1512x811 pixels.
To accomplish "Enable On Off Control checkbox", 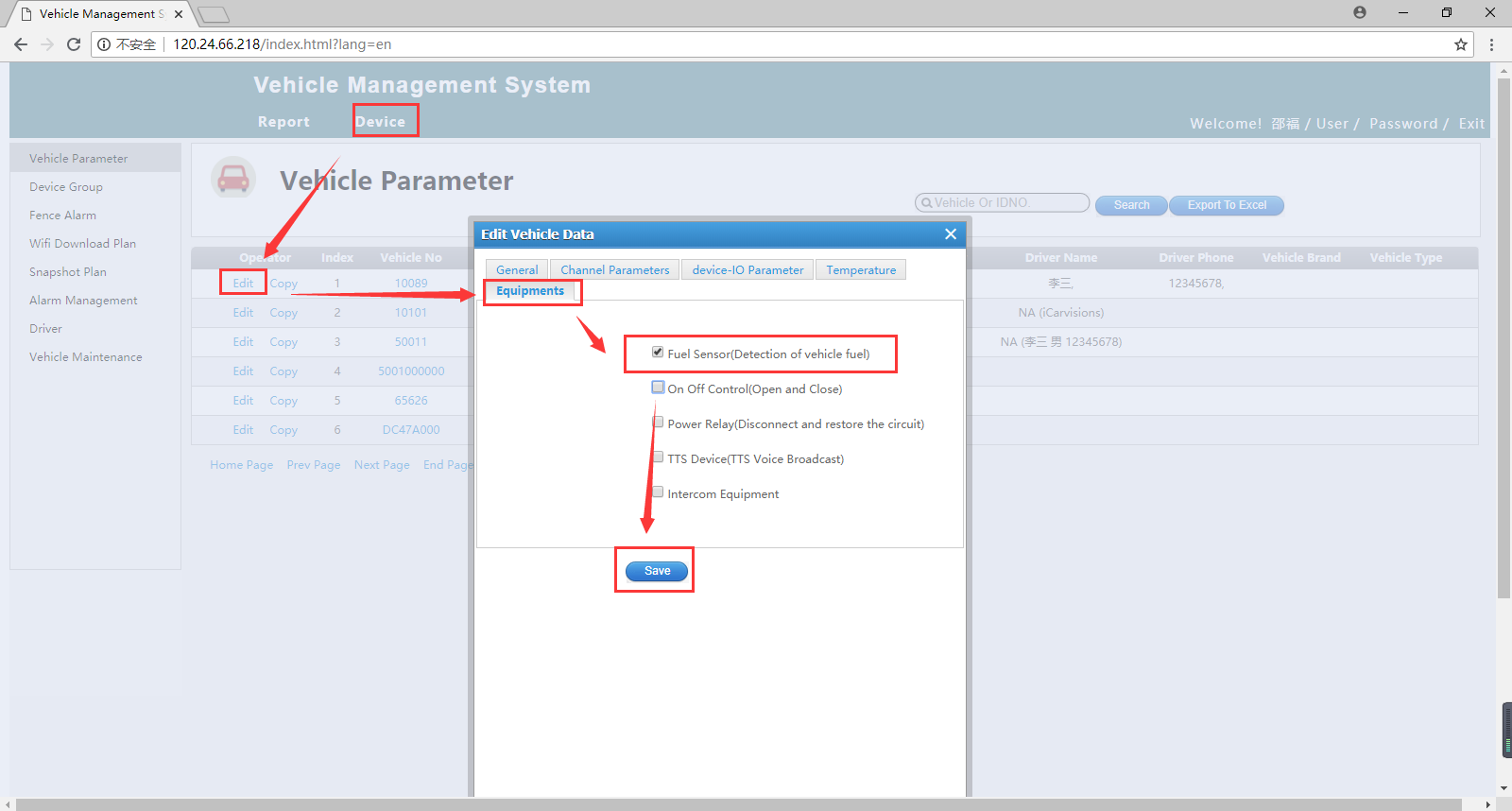I will (x=658, y=388).
